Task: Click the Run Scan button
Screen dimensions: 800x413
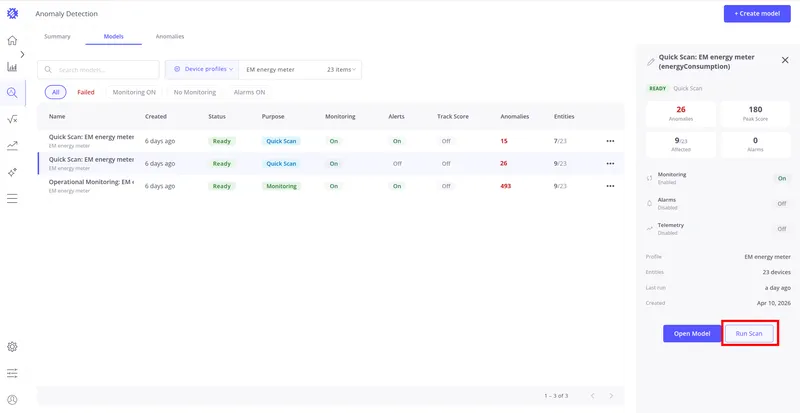Action: click(x=749, y=334)
